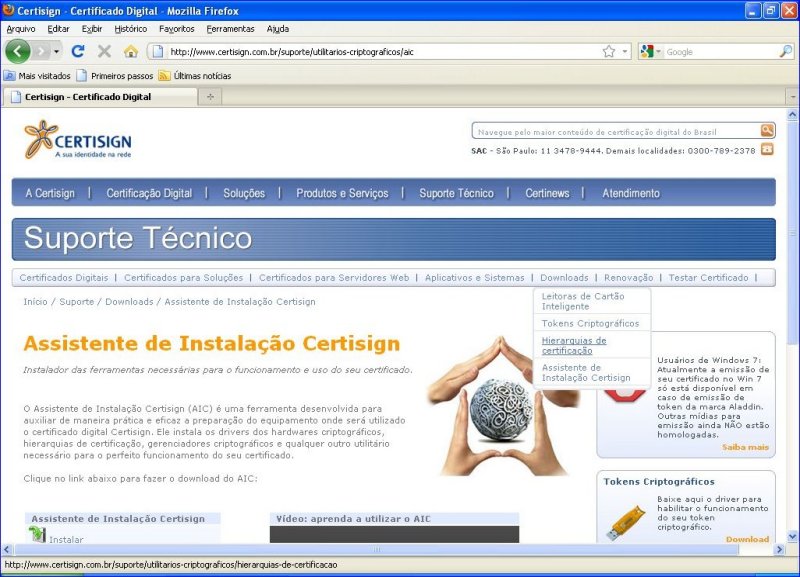This screenshot has width=800, height=577.
Task: Click the orange site search button
Action: pyautogui.click(x=767, y=131)
